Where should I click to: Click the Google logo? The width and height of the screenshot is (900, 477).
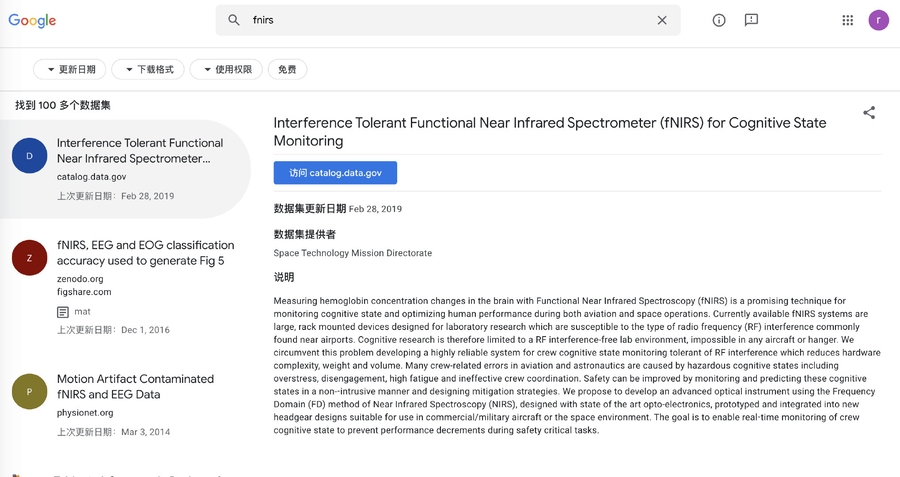[x=32, y=21]
